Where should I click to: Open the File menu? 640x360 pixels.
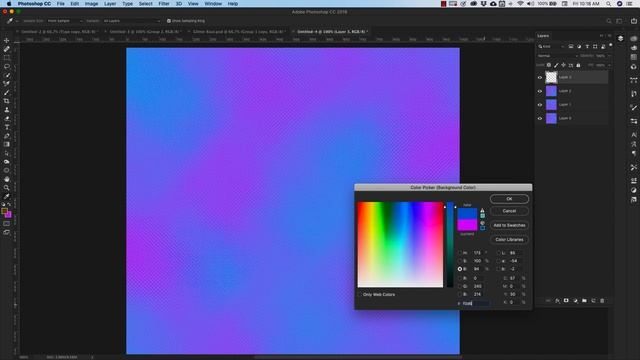[60, 4]
